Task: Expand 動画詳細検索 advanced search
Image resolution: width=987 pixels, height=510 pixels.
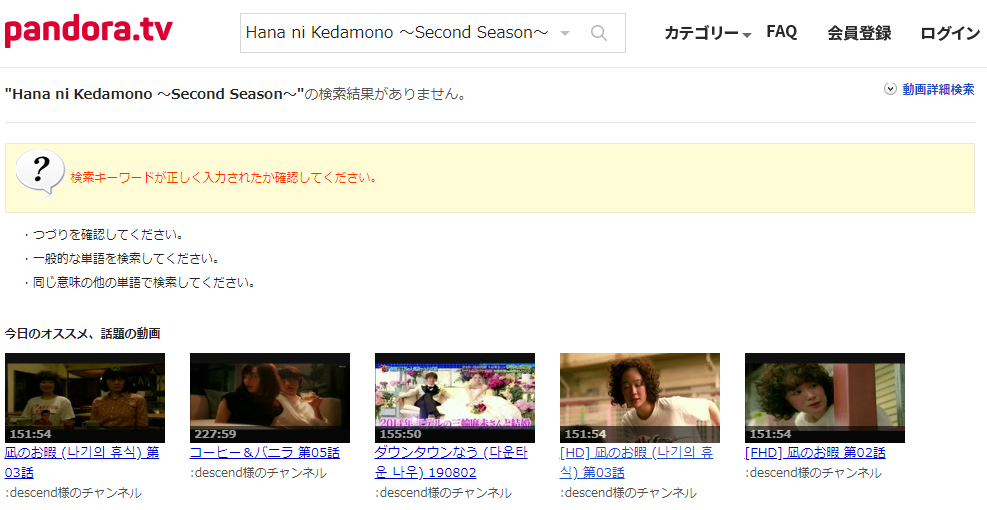Action: tap(938, 89)
